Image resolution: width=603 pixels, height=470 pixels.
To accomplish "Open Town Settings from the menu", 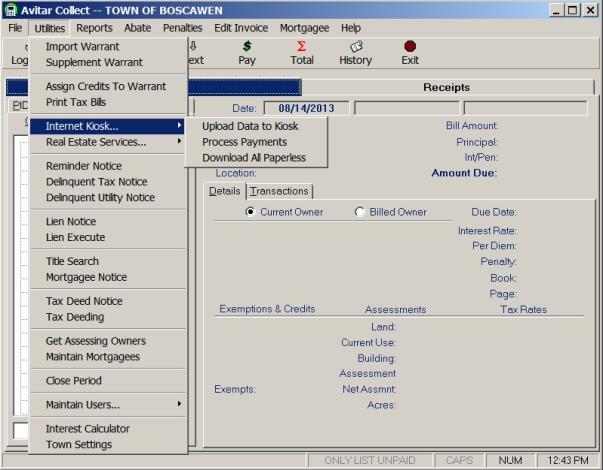I will point(79,445).
